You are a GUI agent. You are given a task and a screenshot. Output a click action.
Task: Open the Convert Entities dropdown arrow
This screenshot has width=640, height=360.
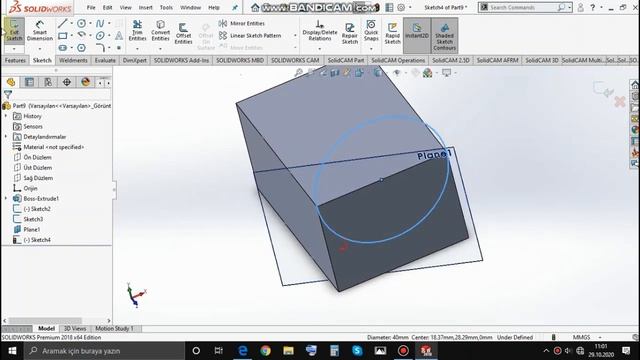click(160, 49)
